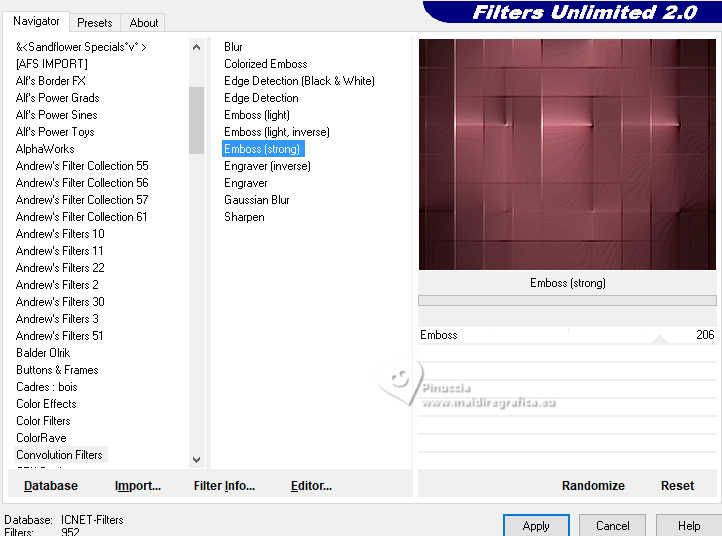
Task: Choose the Engraver (inverse) filter
Action: (x=267, y=166)
